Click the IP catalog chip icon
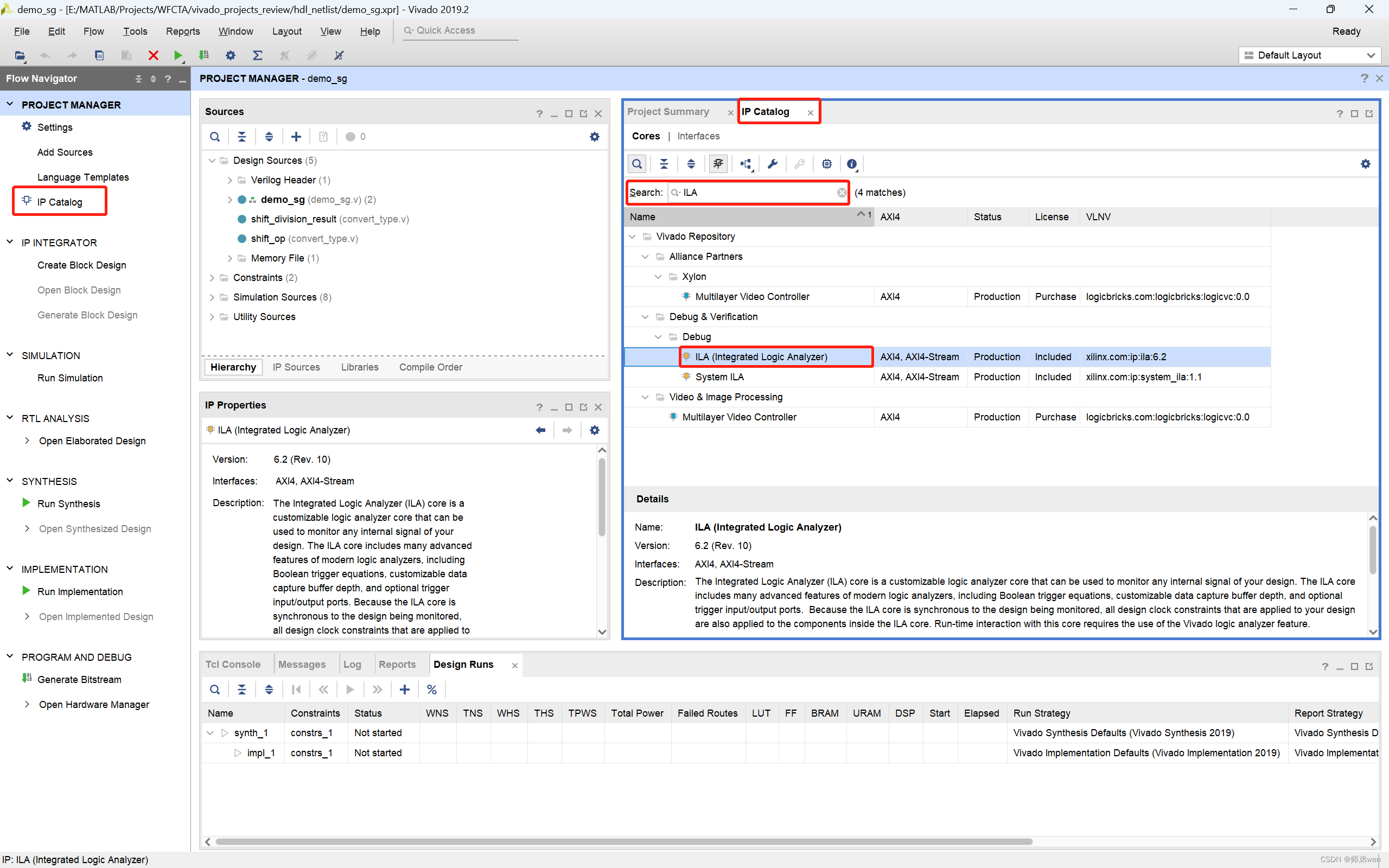Screen dimensions: 1389x868 [x=826, y=164]
